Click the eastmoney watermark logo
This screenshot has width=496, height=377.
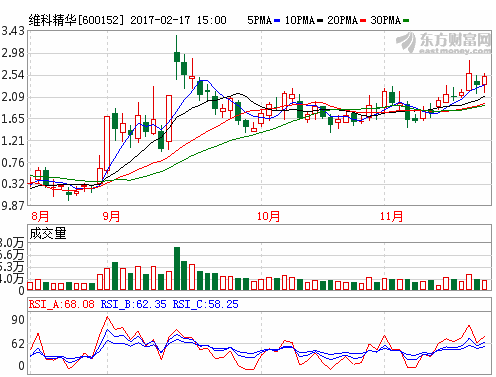444,42
